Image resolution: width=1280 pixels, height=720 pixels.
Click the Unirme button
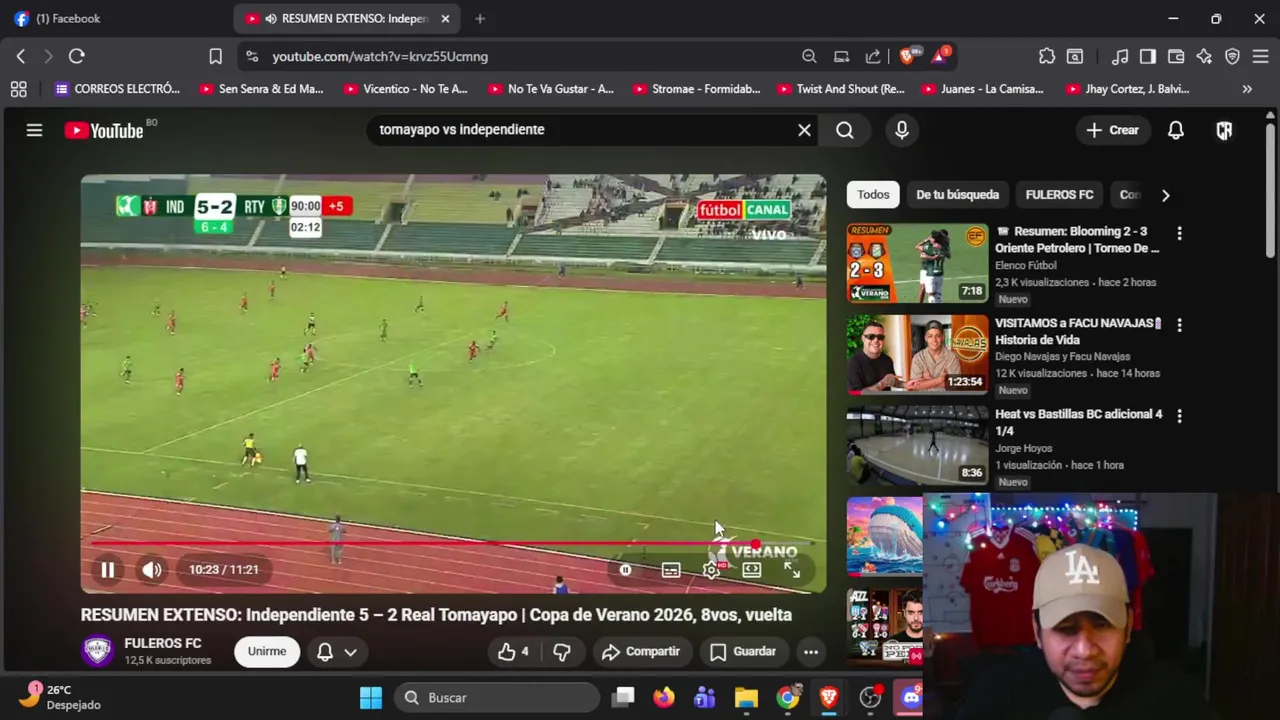click(267, 652)
